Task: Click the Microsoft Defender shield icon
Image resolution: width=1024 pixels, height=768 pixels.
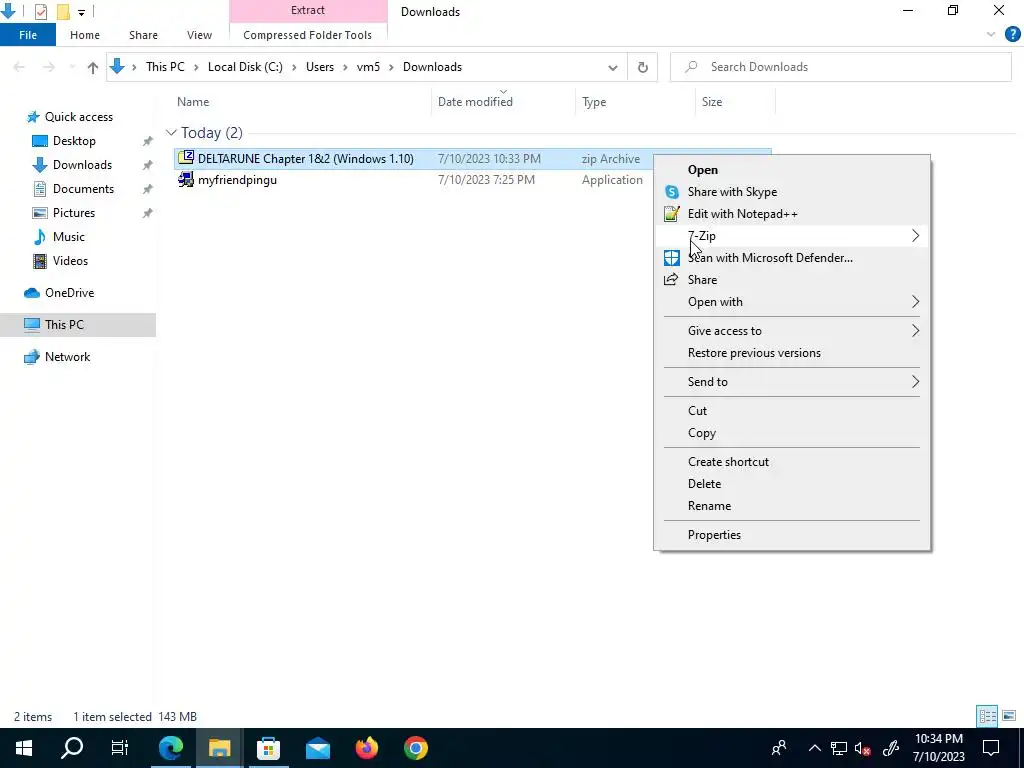Action: (671, 258)
